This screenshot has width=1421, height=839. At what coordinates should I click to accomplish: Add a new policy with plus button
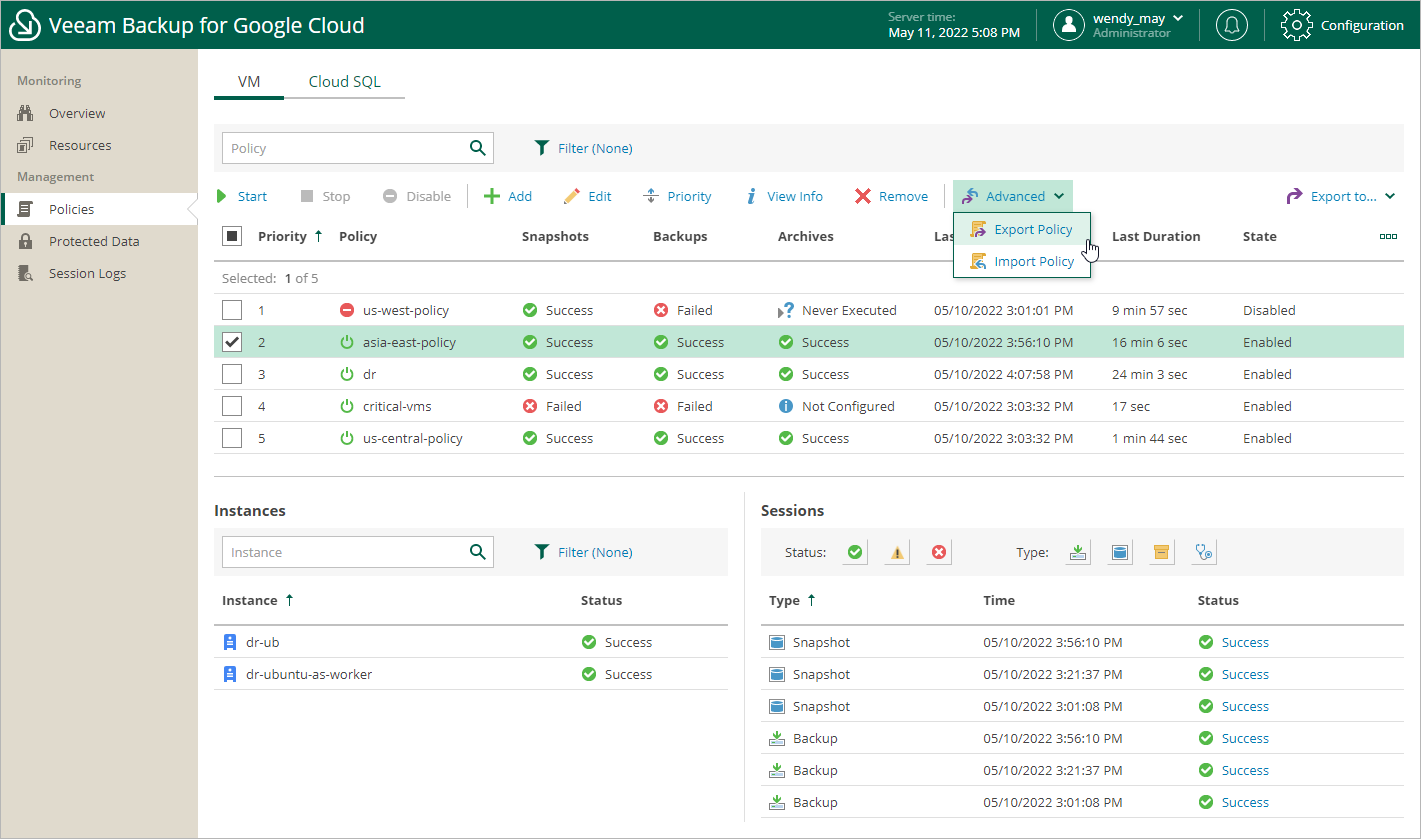[x=508, y=196]
